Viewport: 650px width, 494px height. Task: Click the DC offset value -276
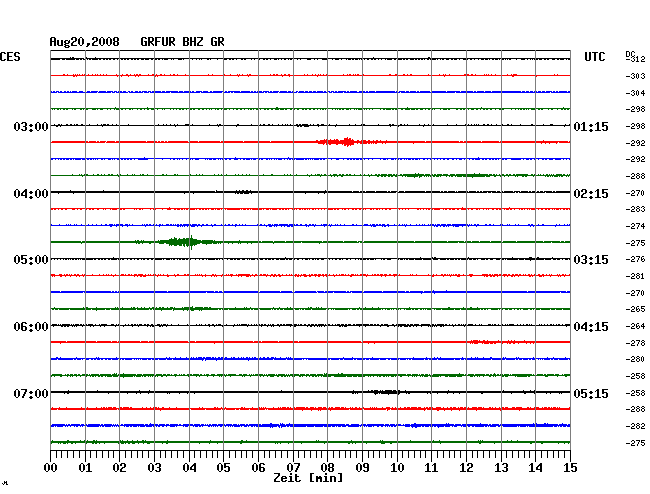click(x=635, y=259)
